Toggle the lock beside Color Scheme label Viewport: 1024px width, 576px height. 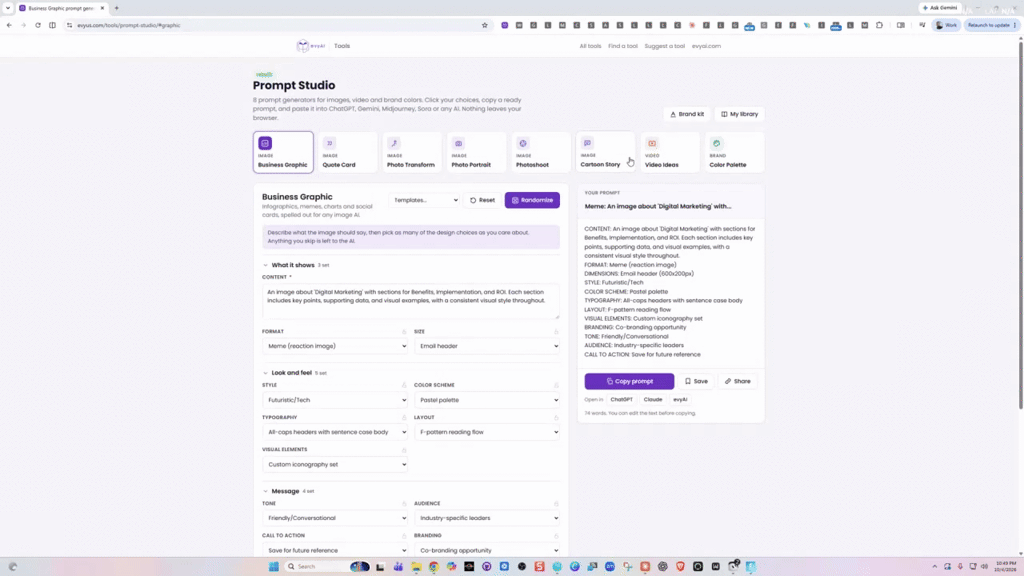point(556,385)
